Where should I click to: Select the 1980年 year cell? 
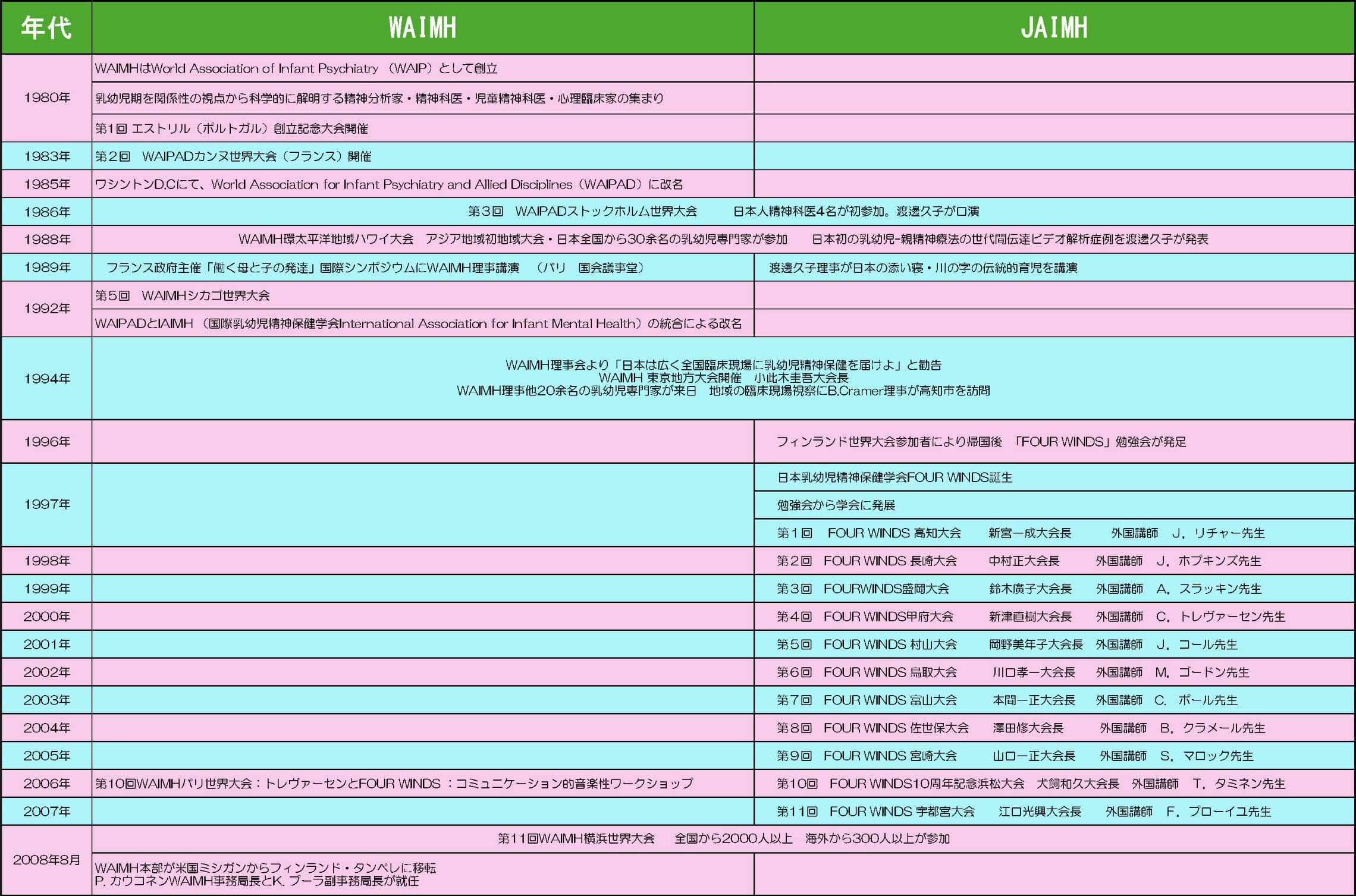pyautogui.click(x=46, y=98)
